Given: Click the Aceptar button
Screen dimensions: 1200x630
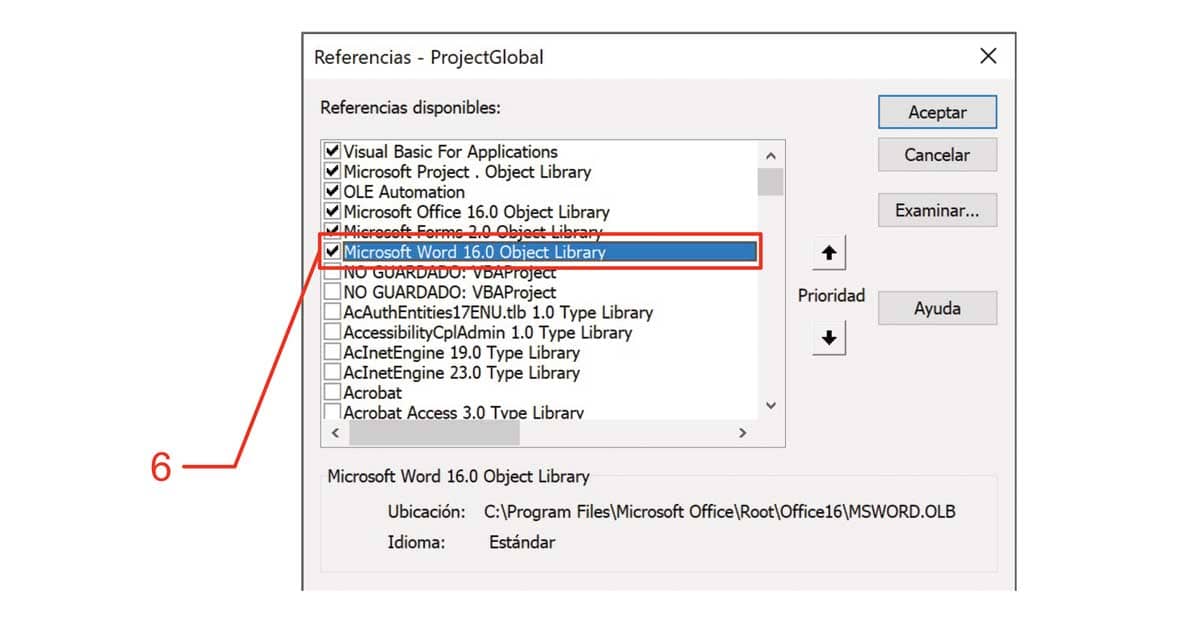Looking at the screenshot, I should 937,112.
